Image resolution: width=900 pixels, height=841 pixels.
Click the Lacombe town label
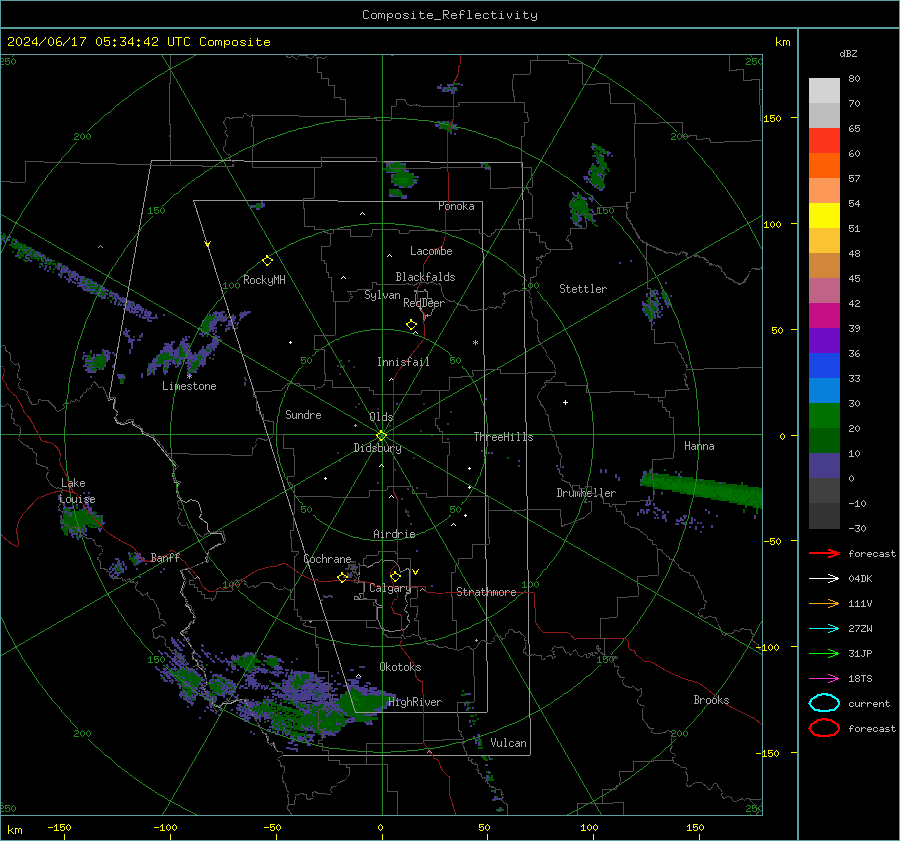pos(431,251)
